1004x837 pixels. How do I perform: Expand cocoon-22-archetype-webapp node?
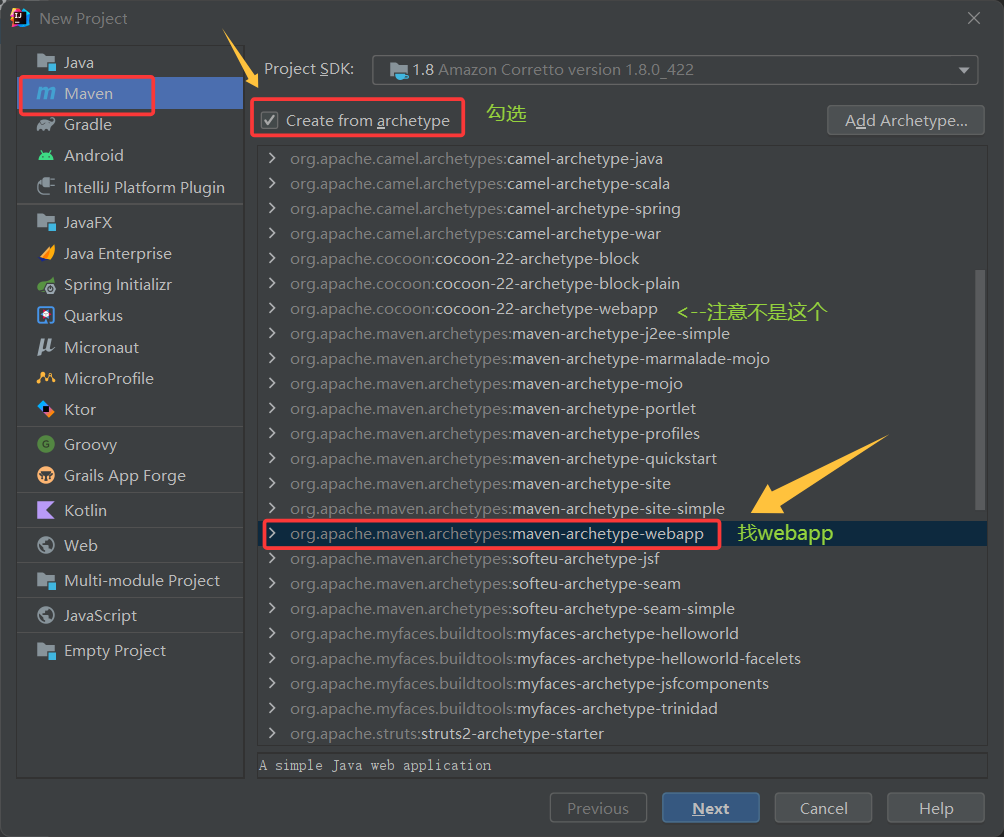272,308
